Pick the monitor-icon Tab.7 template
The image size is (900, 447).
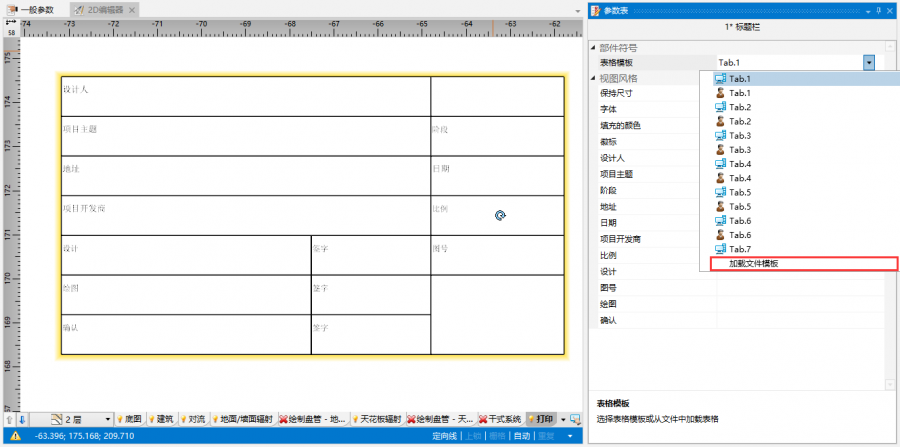click(739, 249)
